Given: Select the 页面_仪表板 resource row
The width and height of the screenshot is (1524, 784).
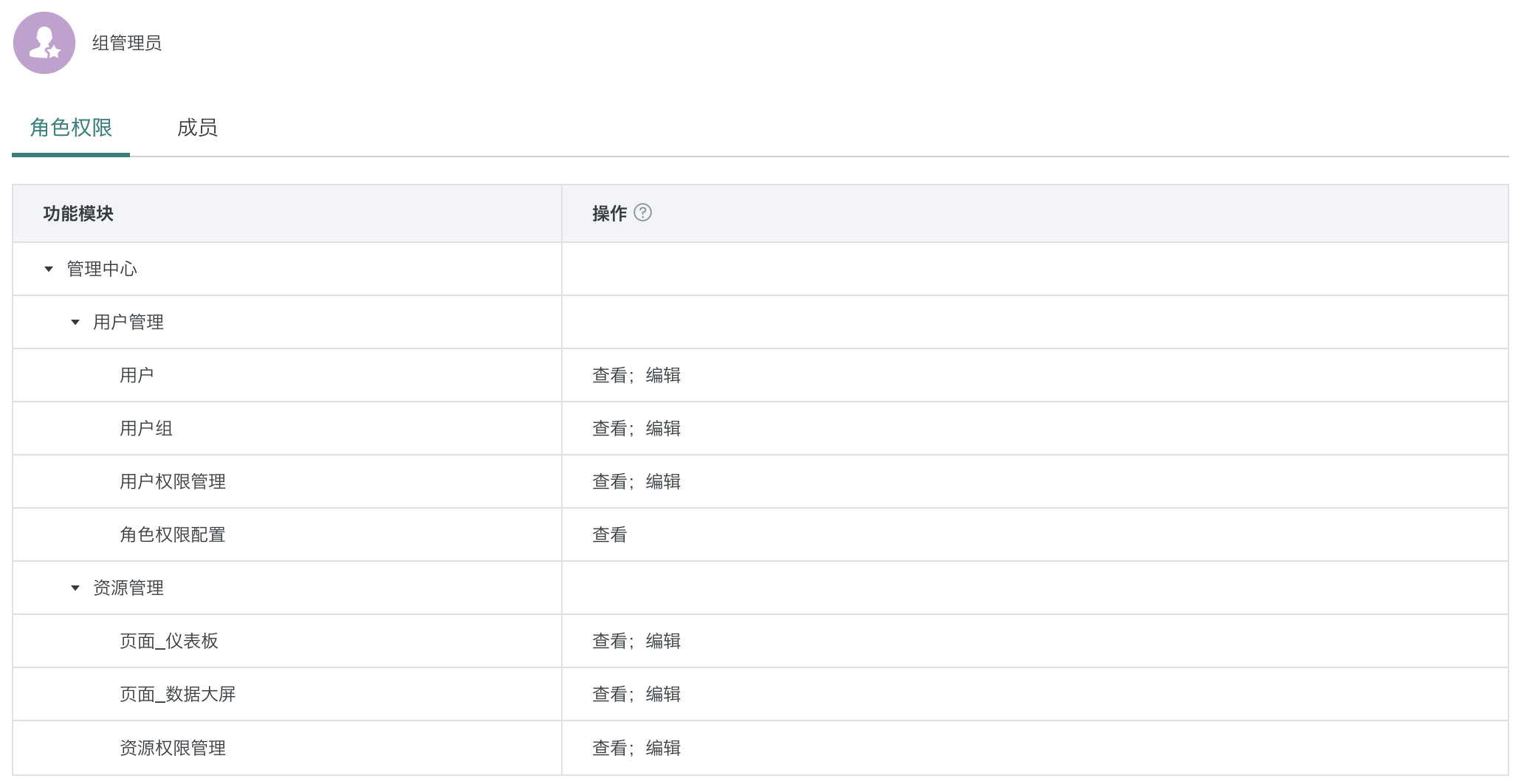Looking at the screenshot, I should 169,642.
